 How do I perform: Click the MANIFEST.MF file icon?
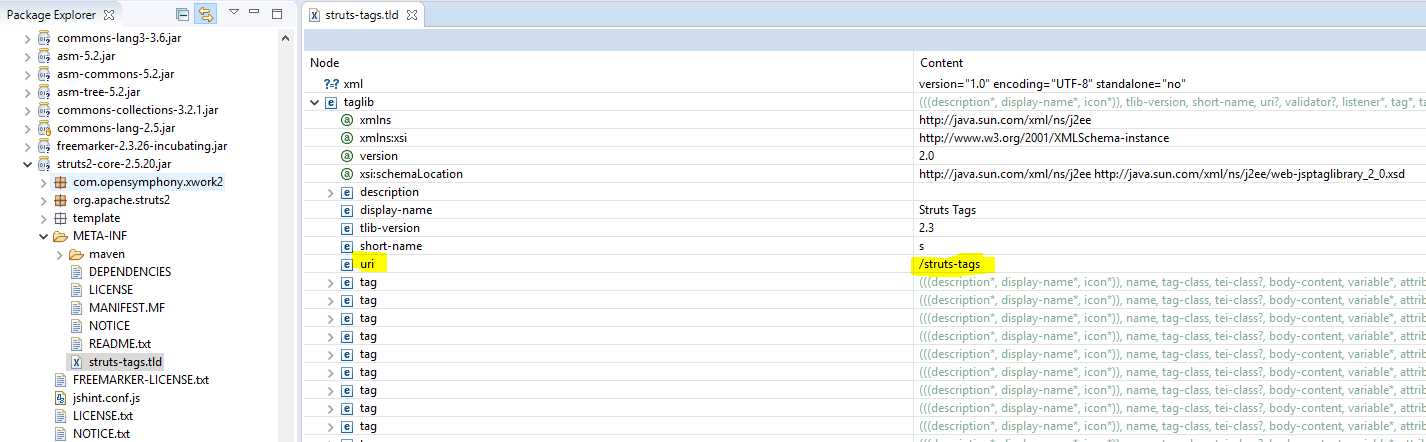pos(76,308)
